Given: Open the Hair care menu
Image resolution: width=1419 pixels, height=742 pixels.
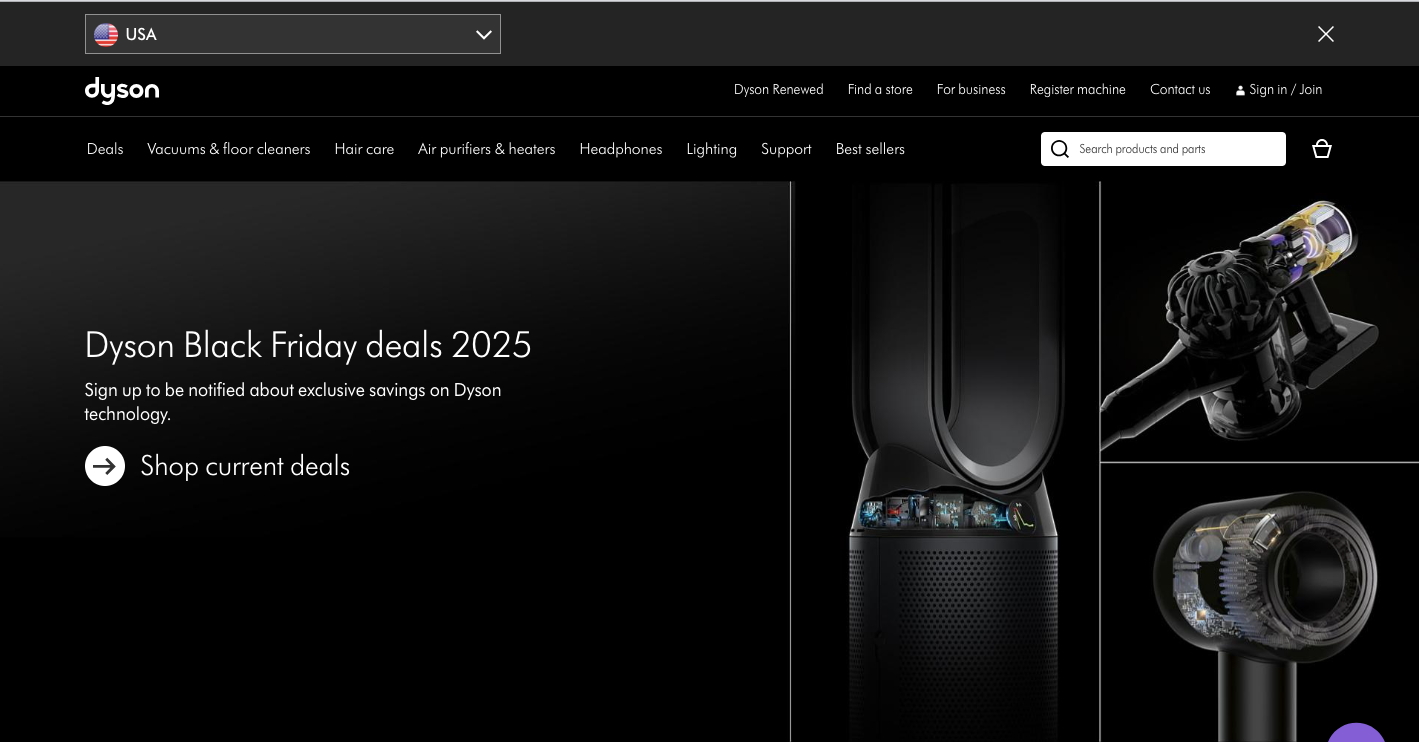Looking at the screenshot, I should pyautogui.click(x=364, y=149).
